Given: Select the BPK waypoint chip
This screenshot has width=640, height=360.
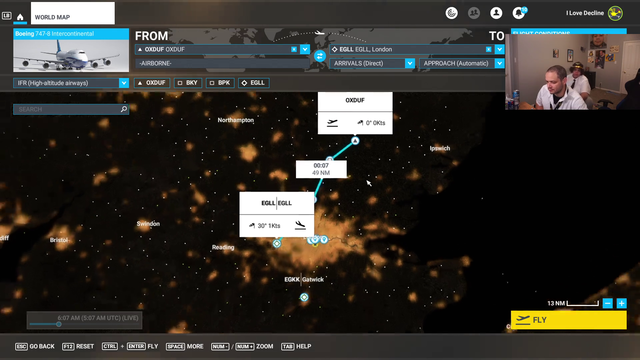Looking at the screenshot, I should [220, 83].
